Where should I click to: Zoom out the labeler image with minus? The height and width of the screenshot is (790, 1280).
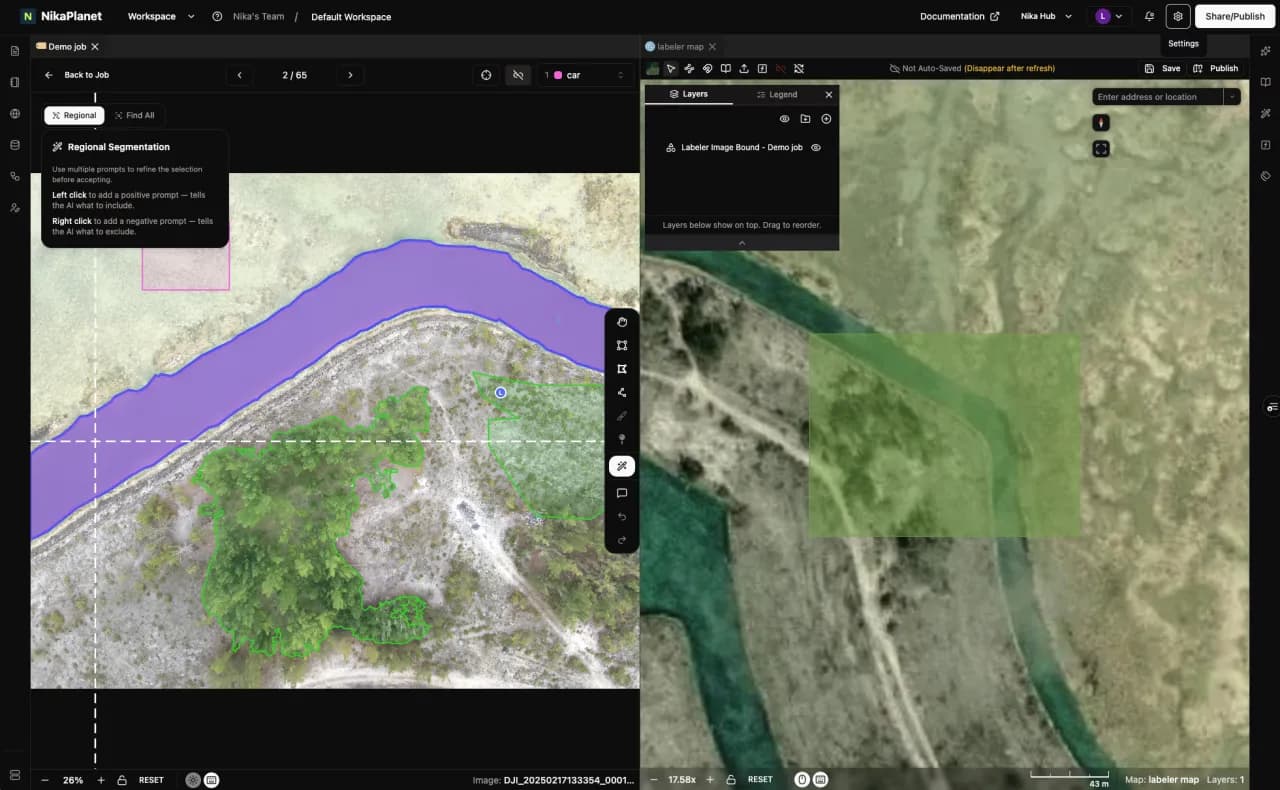click(45, 780)
